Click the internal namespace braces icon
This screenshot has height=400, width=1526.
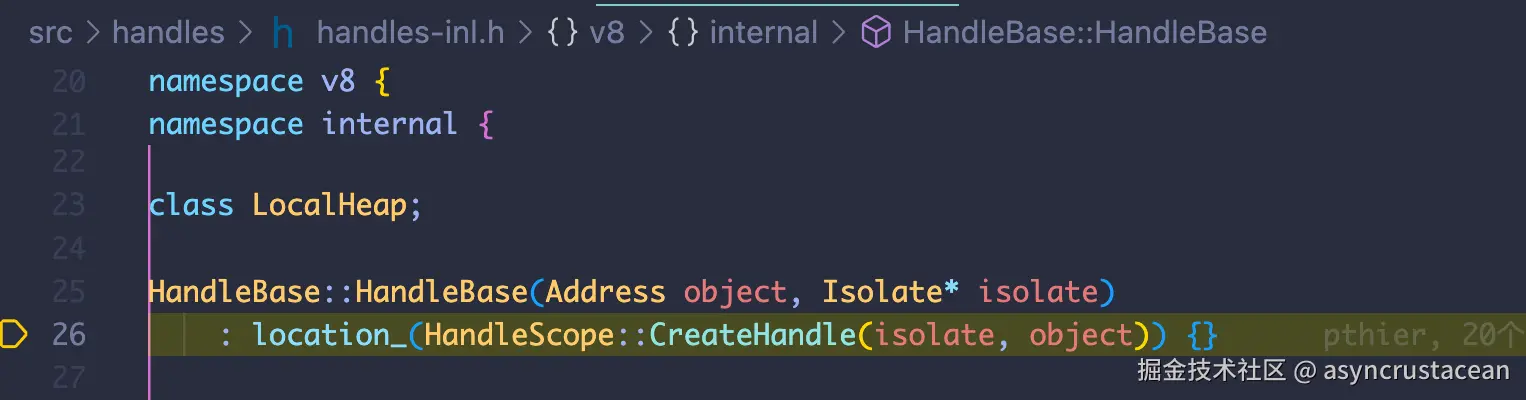(683, 33)
